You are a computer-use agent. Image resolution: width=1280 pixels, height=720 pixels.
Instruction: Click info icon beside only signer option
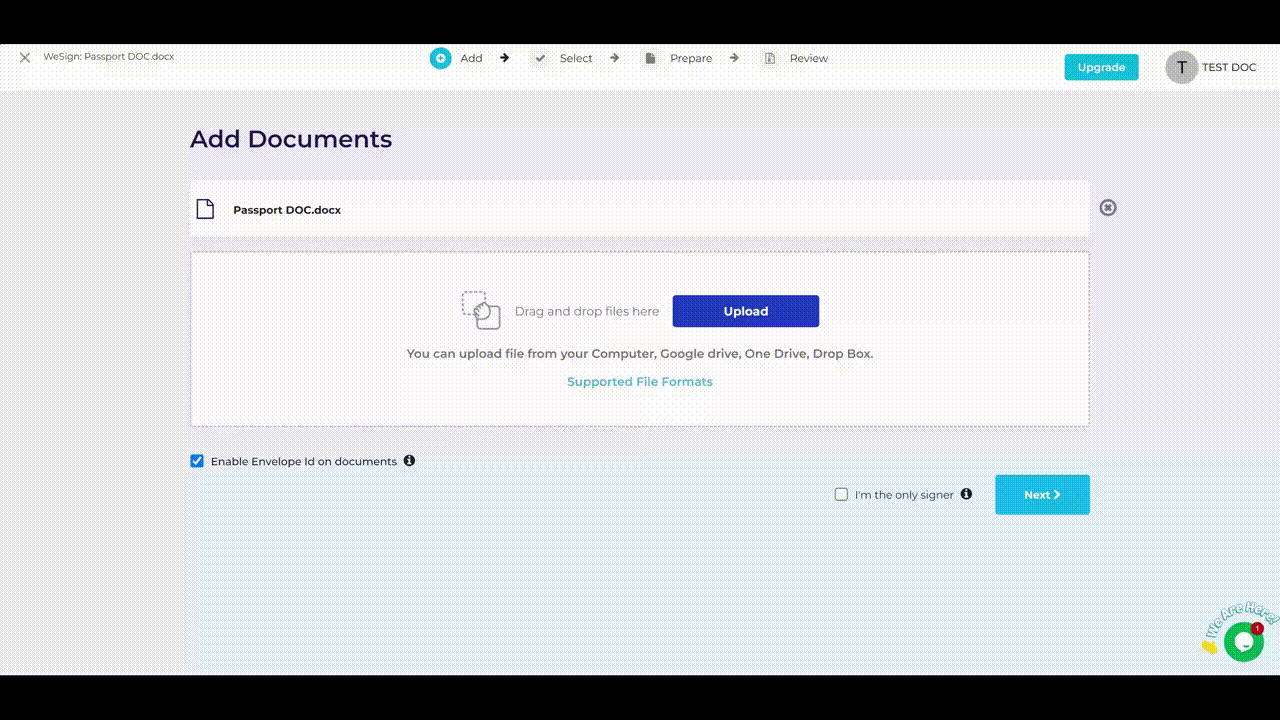point(966,494)
